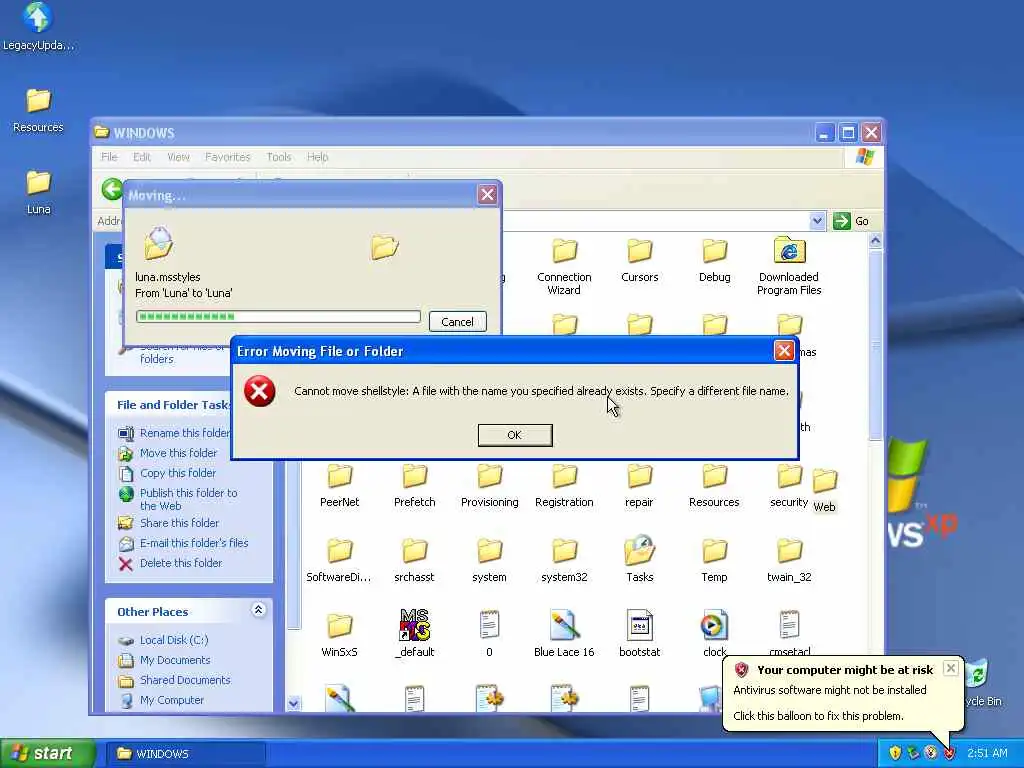Viewport: 1024px width, 768px height.
Task: Open the File menu in WINDOWS explorer
Action: tap(109, 157)
